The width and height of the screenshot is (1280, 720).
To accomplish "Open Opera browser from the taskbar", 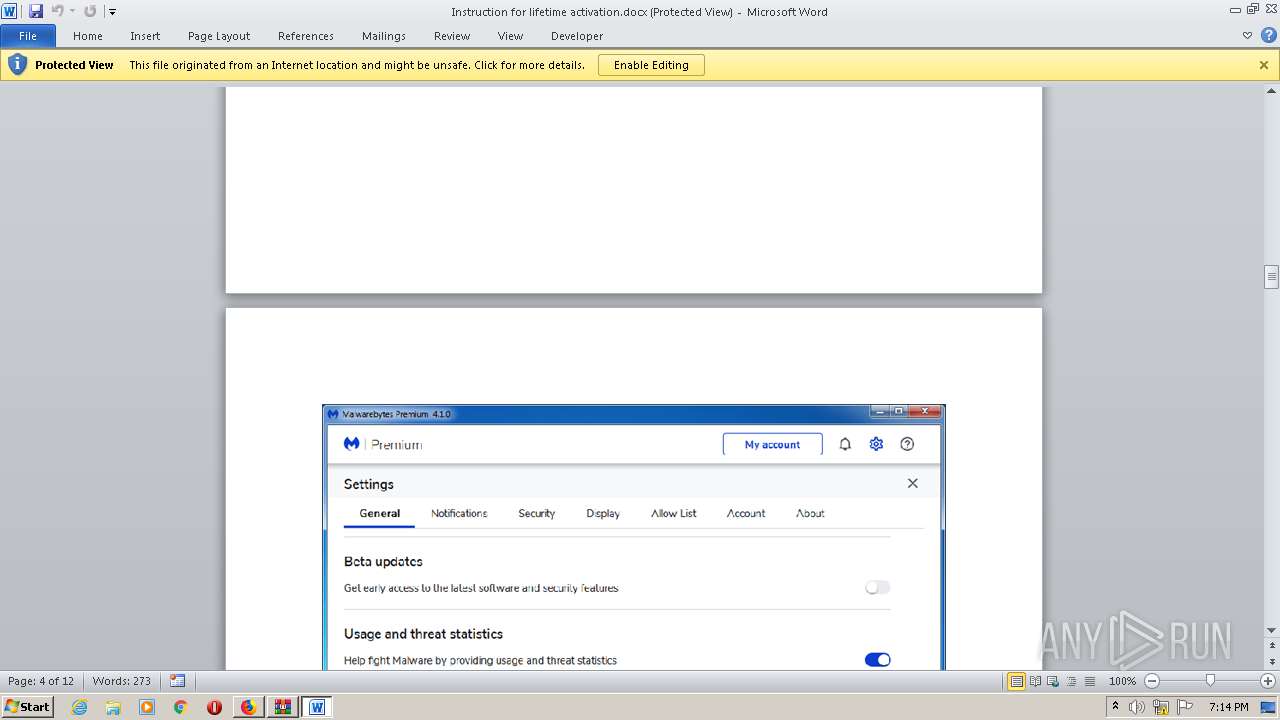I will point(214,707).
